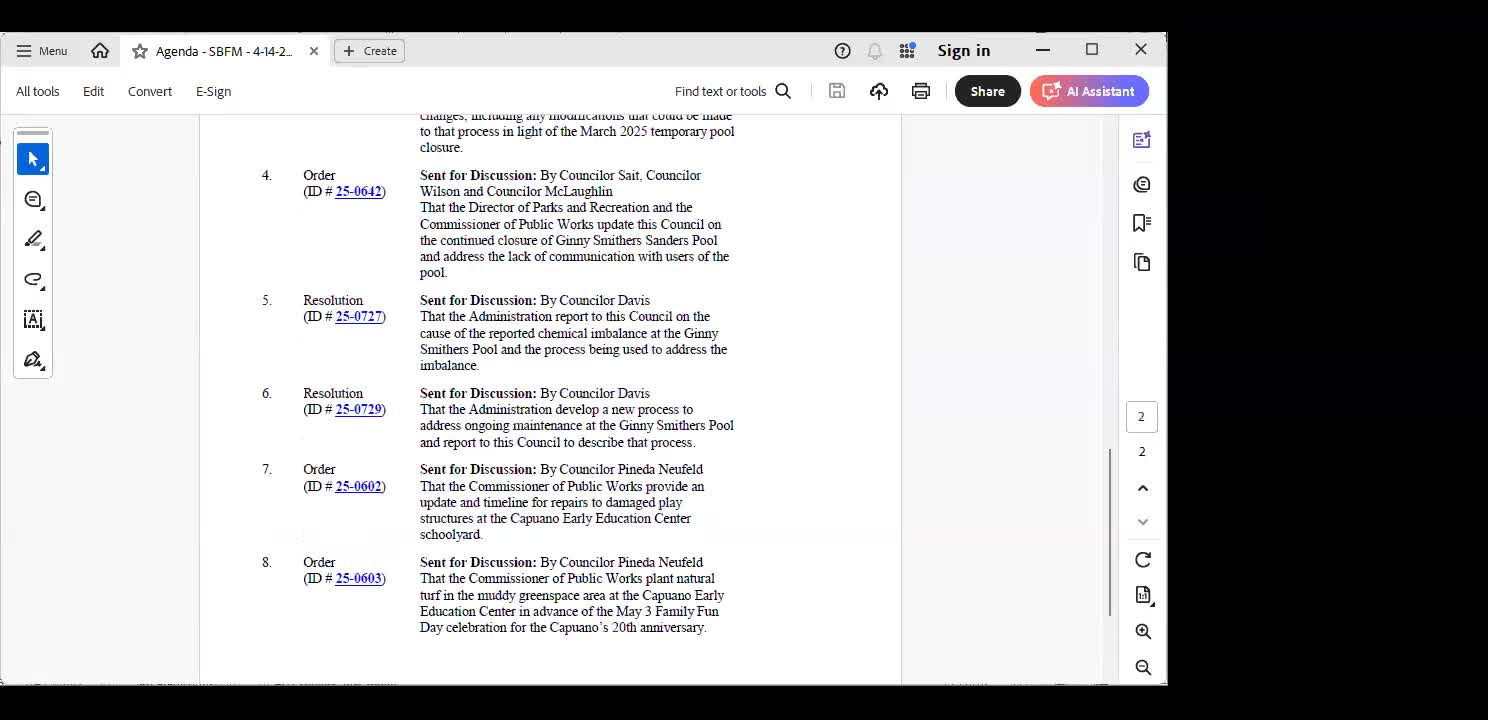Open the fill and sign tool

coord(33,360)
